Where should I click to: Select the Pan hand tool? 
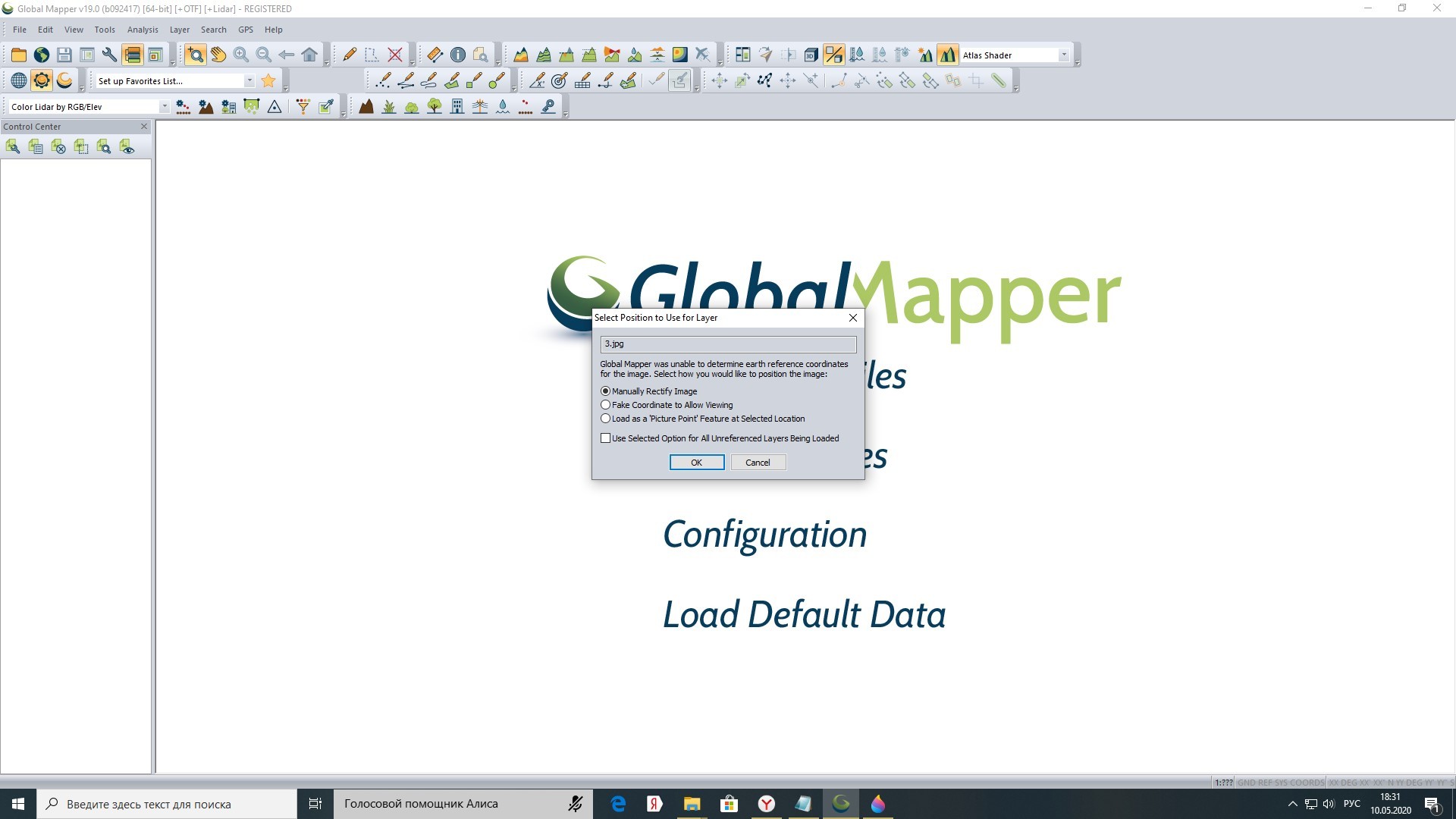tap(218, 55)
